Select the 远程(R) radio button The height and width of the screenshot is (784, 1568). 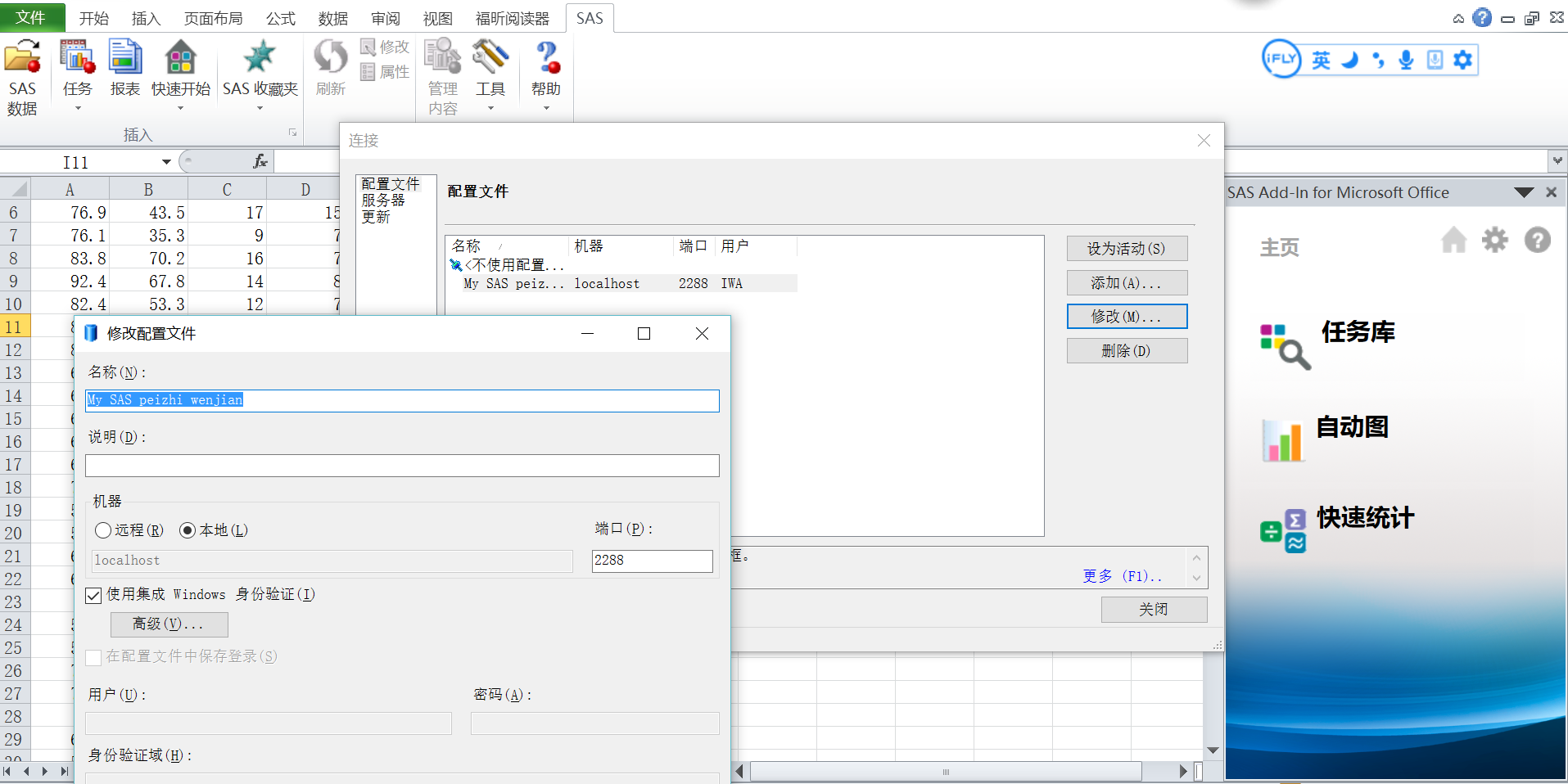point(103,530)
